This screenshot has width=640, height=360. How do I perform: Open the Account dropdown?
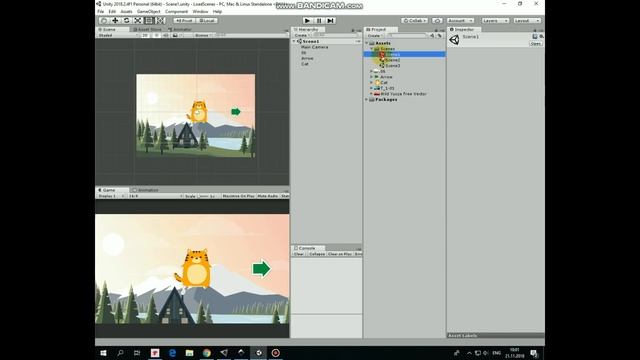(460, 20)
